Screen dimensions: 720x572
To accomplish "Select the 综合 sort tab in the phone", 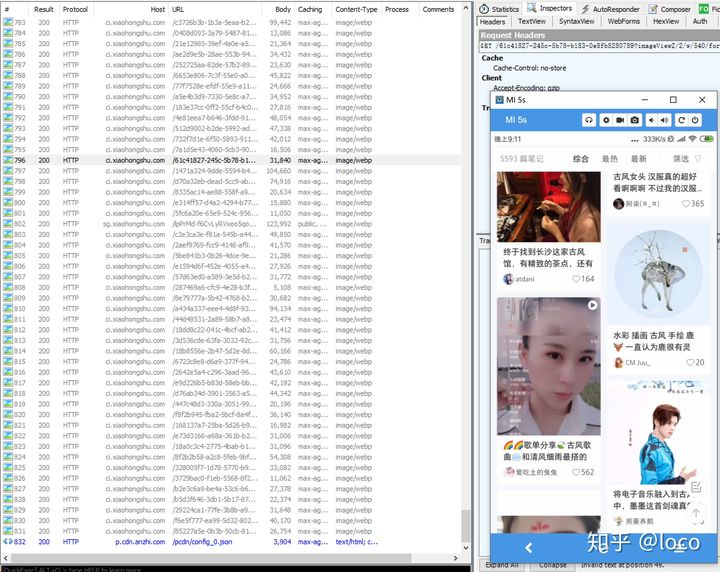I will click(x=580, y=159).
